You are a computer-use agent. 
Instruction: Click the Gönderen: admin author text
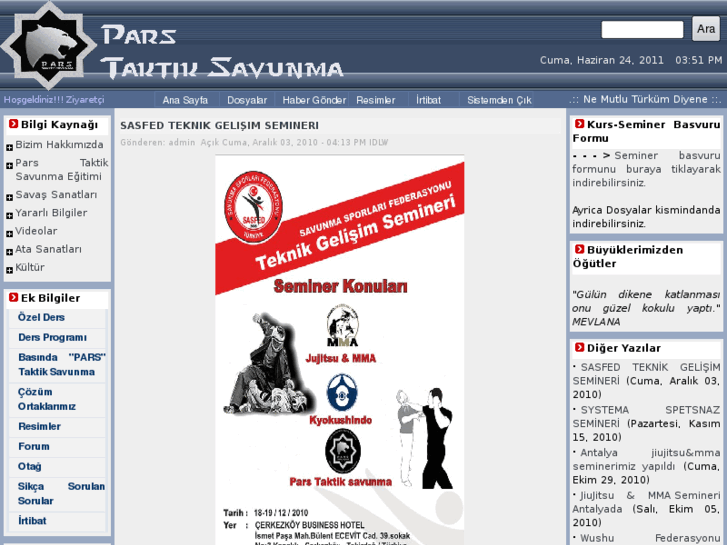158,142
